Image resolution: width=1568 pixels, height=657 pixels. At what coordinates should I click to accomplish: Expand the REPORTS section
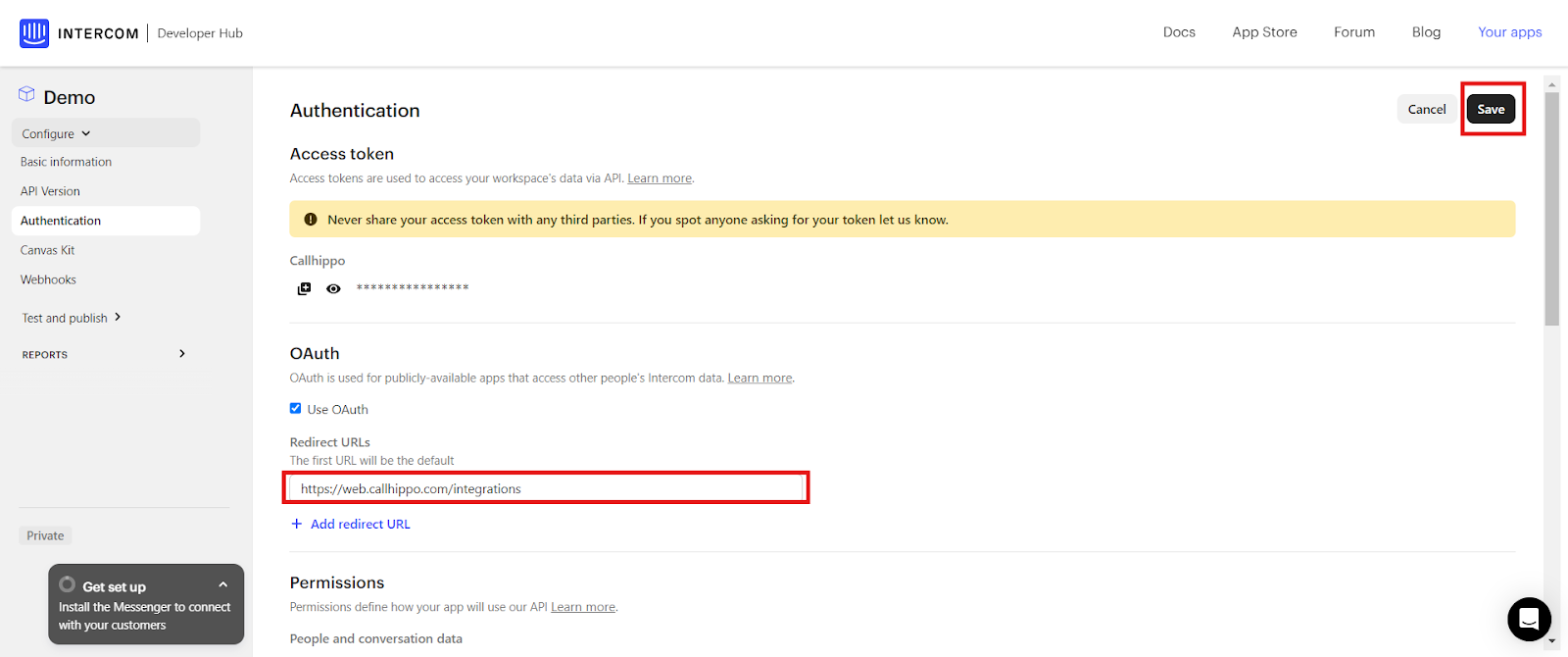pos(104,354)
